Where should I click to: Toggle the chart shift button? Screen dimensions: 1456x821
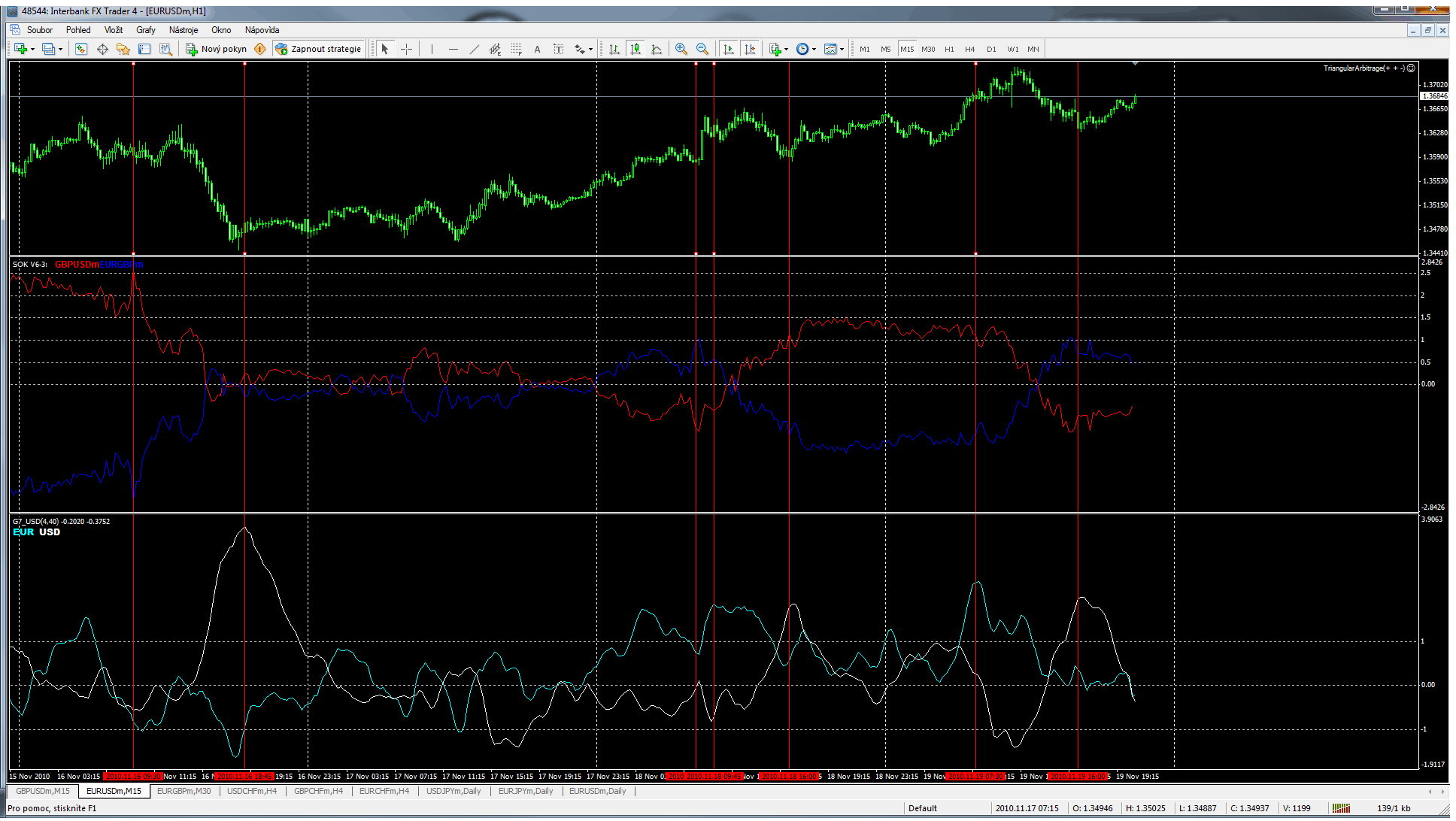pyautogui.click(x=750, y=49)
